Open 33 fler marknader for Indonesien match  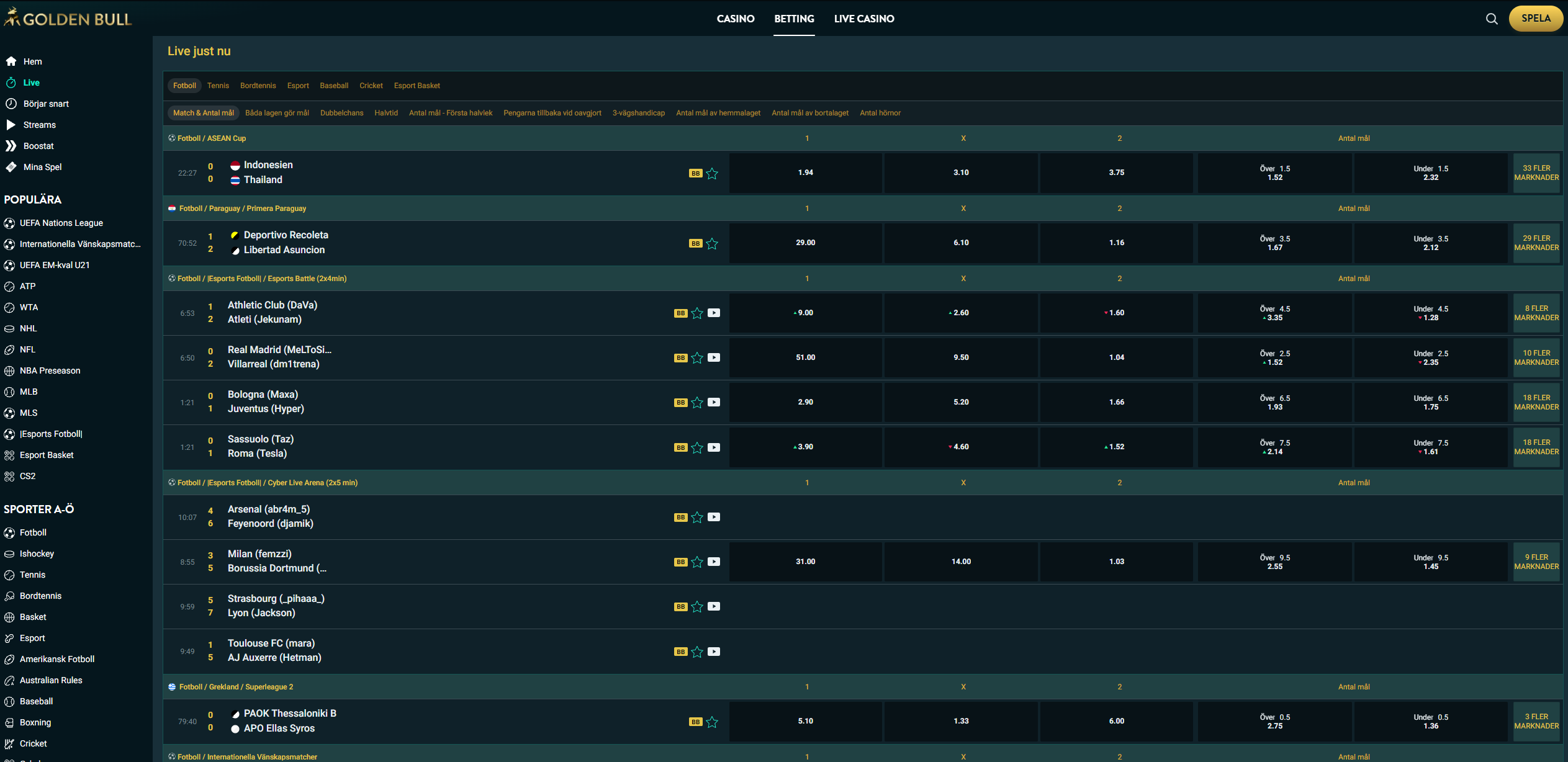tap(1536, 173)
